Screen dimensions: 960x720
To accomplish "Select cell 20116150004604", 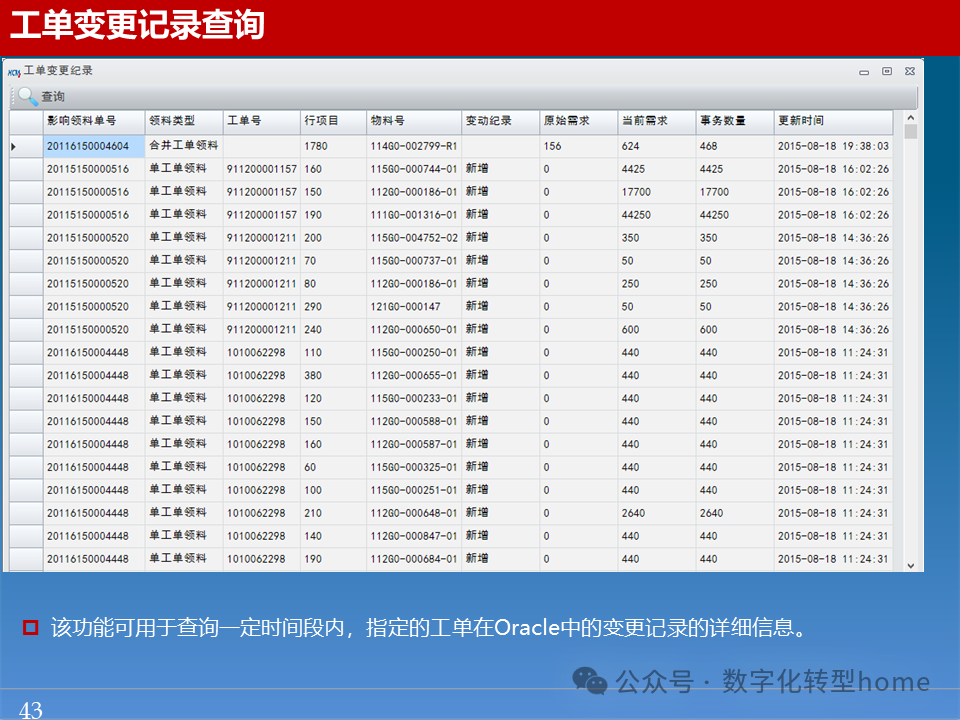I will [94, 146].
